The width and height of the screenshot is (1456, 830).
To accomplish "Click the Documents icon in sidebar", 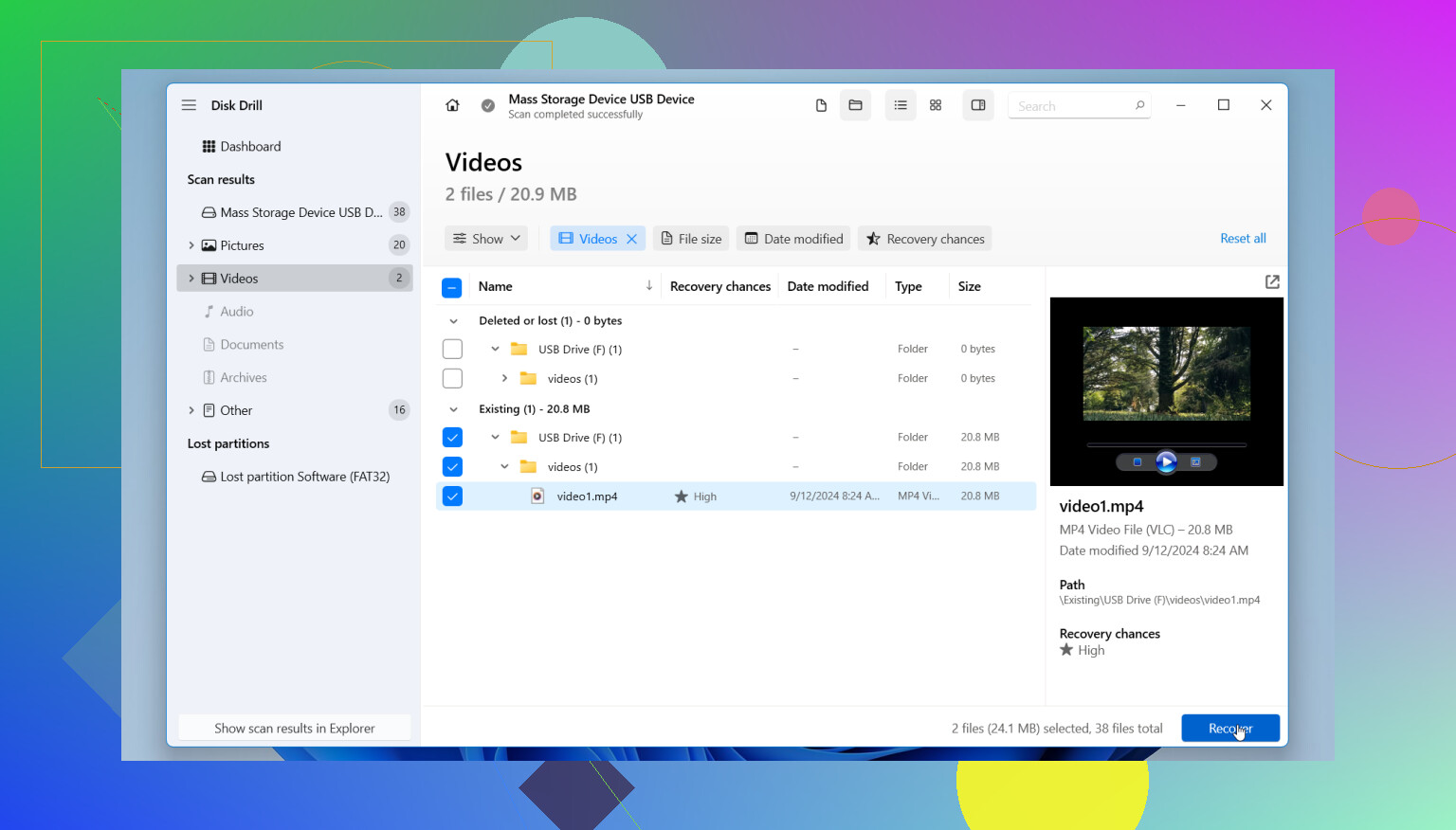I will pos(209,345).
